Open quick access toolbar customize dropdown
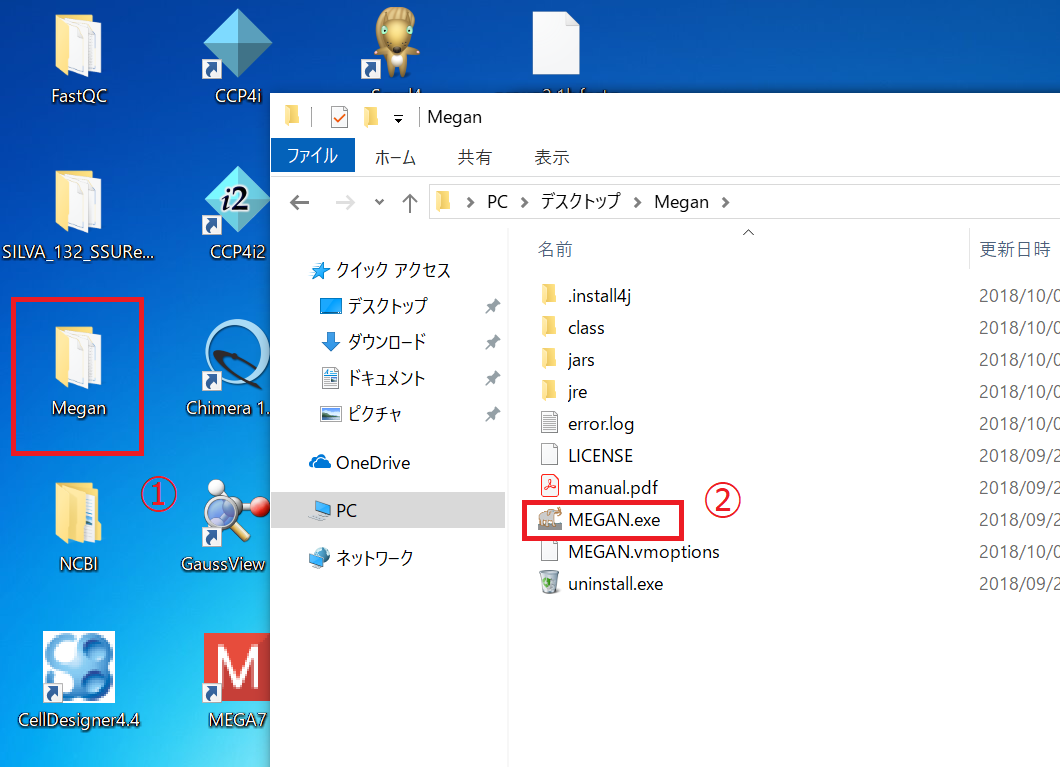The height and width of the screenshot is (767, 1060). pos(399,119)
